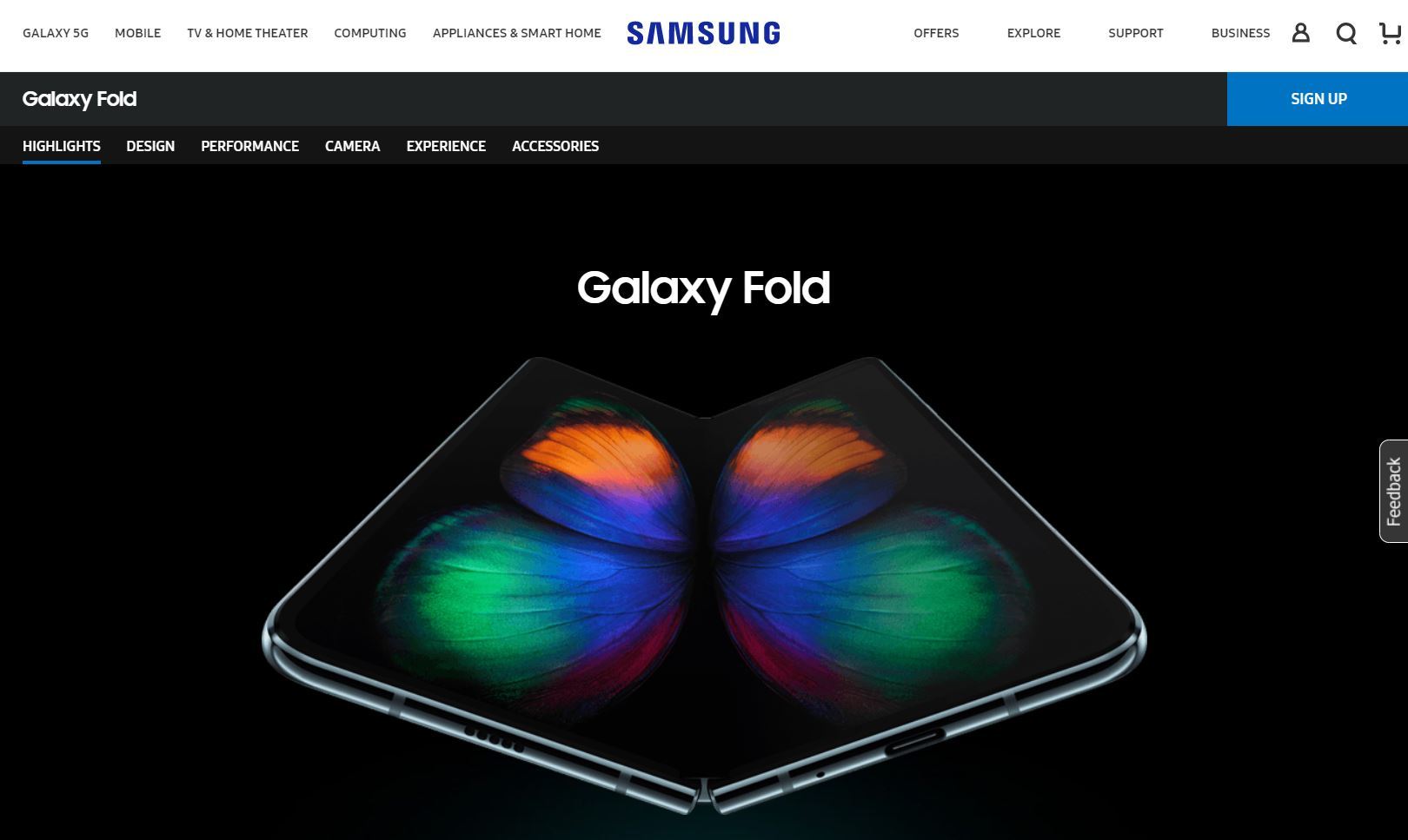Image resolution: width=1408 pixels, height=840 pixels.
Task: Switch to the PERFORMANCE tab
Action: point(249,146)
